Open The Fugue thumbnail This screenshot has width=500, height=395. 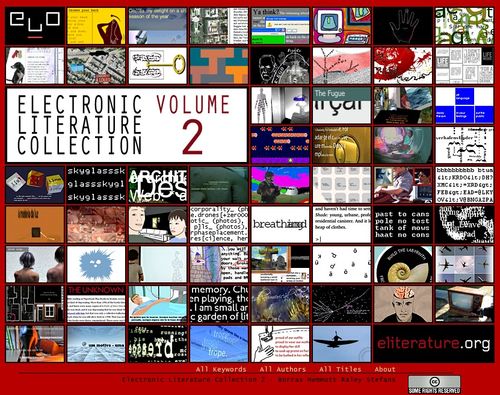[342, 105]
